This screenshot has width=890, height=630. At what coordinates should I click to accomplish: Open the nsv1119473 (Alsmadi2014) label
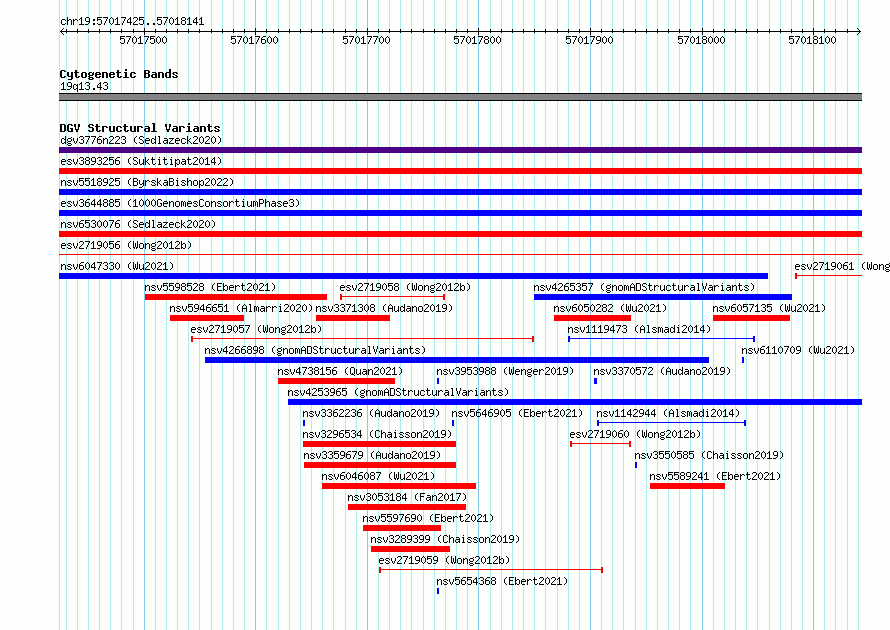(639, 329)
